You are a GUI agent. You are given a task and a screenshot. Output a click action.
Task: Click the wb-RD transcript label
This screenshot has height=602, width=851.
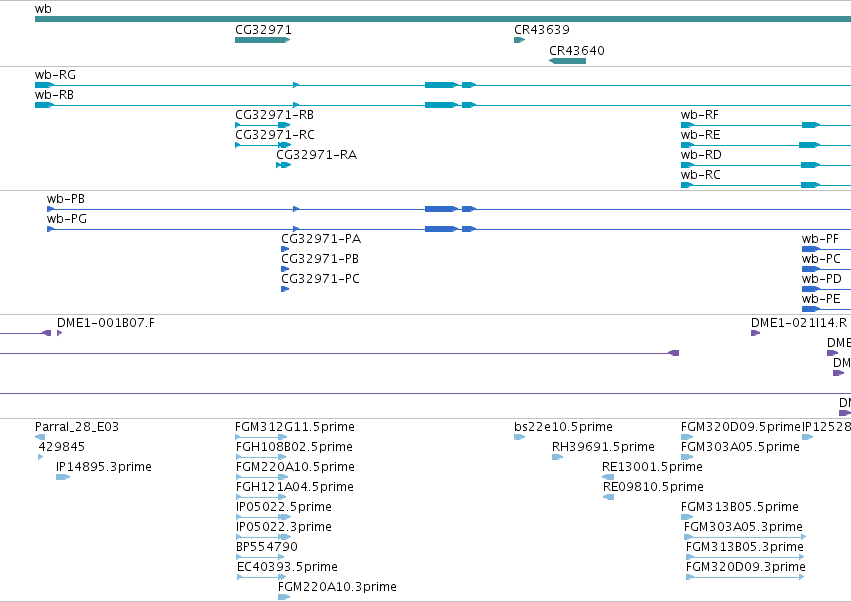[701, 155]
